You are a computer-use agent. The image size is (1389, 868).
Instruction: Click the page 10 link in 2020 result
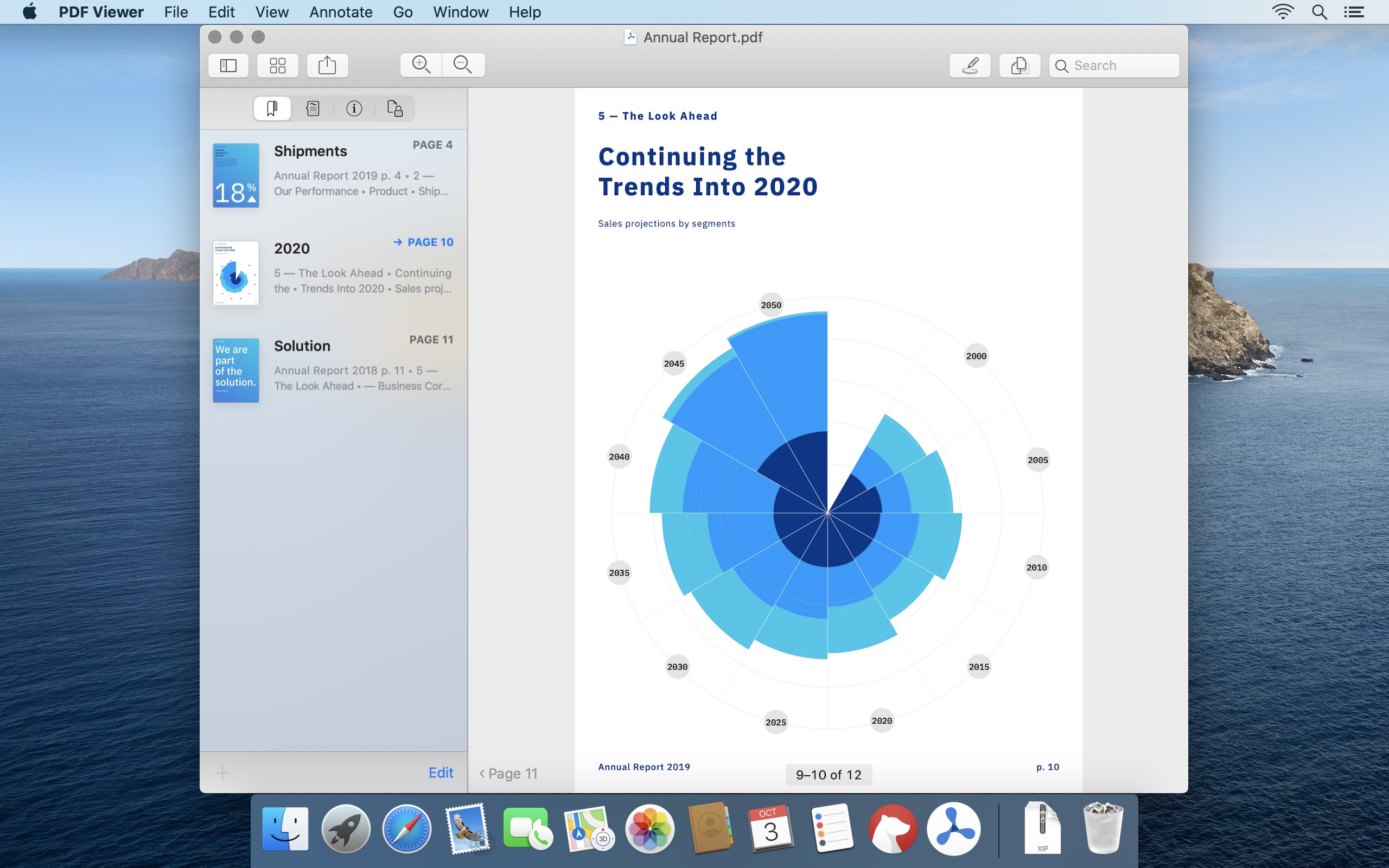[x=423, y=242]
